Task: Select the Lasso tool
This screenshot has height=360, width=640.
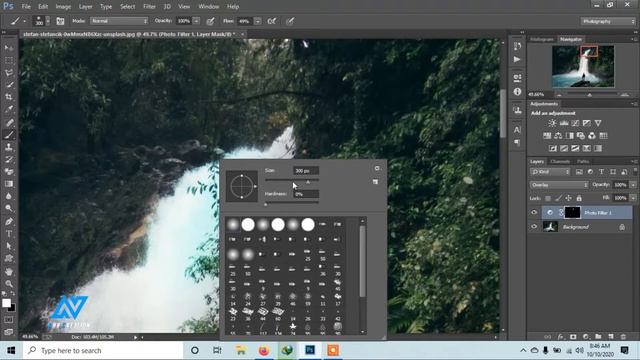Action: click(9, 73)
